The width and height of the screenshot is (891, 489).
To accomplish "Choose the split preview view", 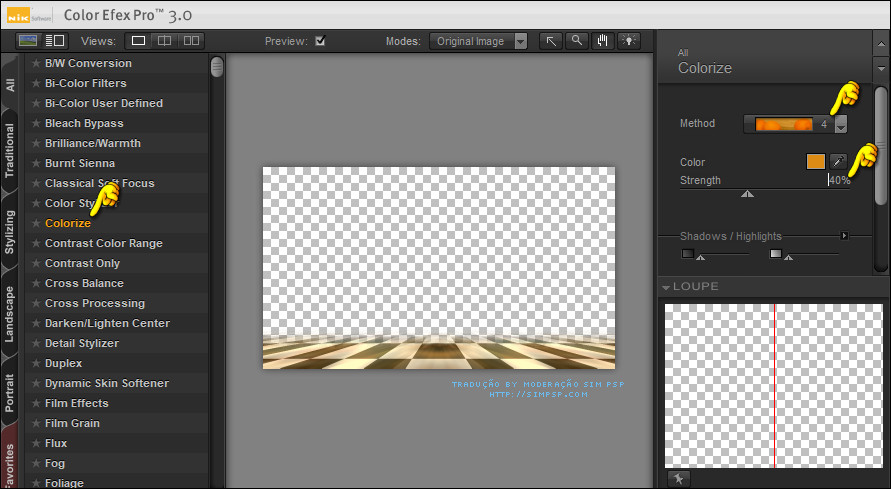I will click(164, 41).
